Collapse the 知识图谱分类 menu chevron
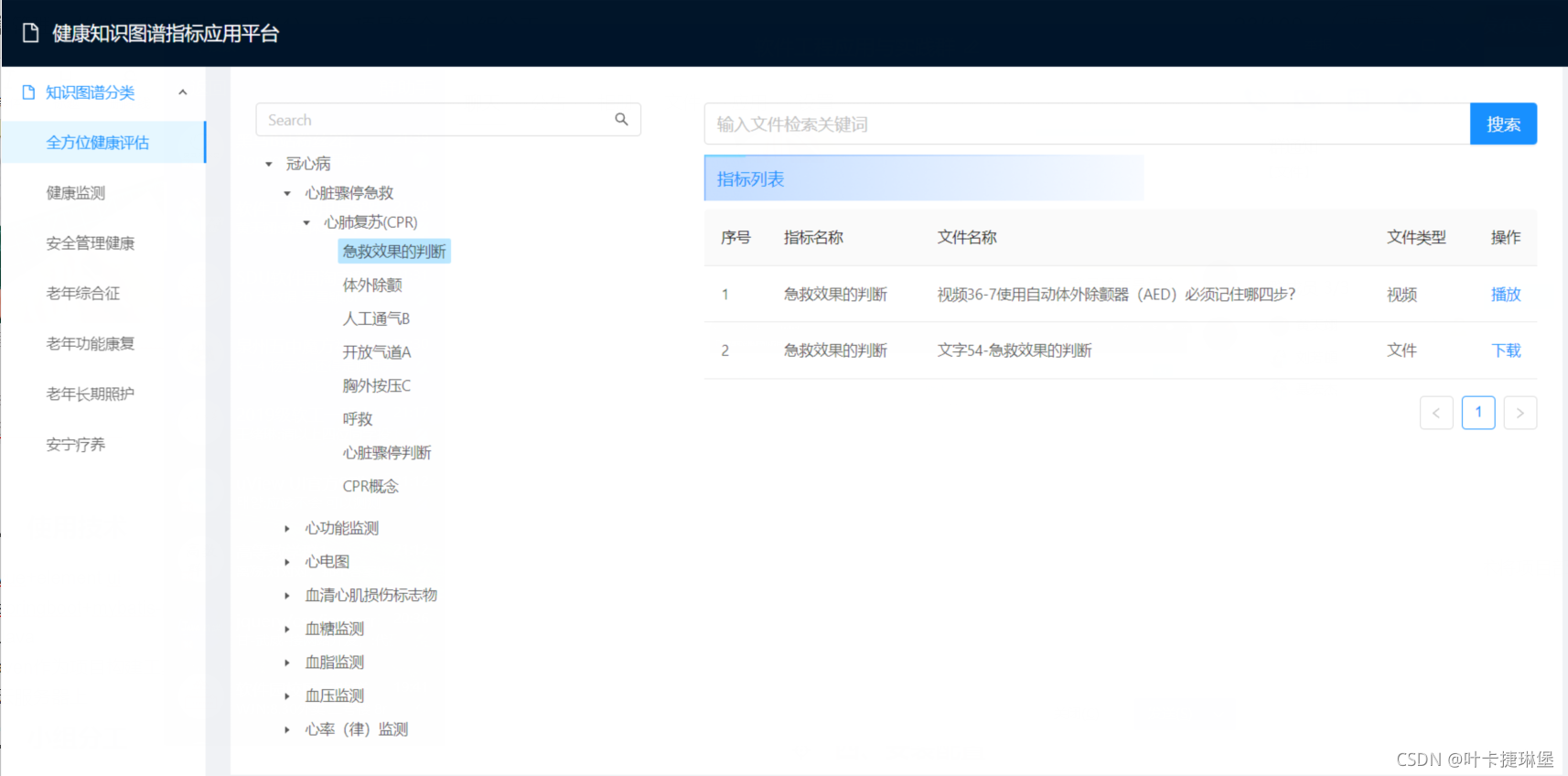 (183, 92)
